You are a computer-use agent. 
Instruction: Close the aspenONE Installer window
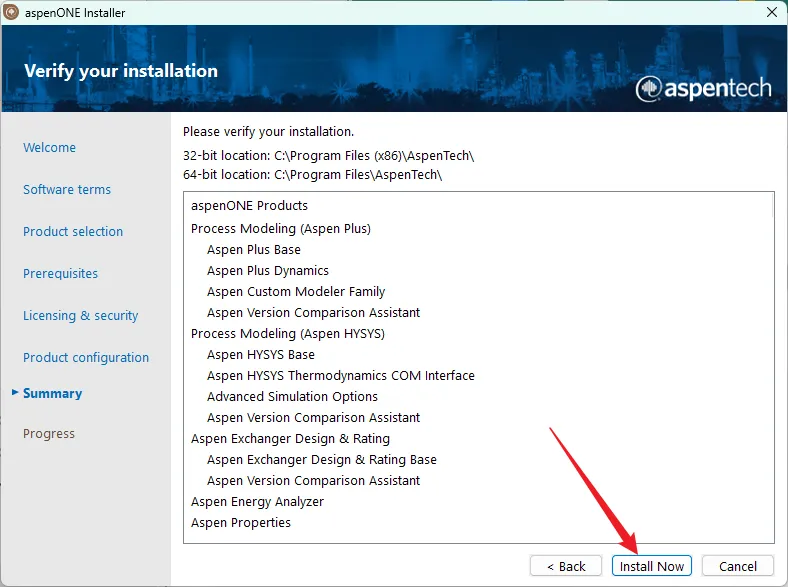point(772,12)
